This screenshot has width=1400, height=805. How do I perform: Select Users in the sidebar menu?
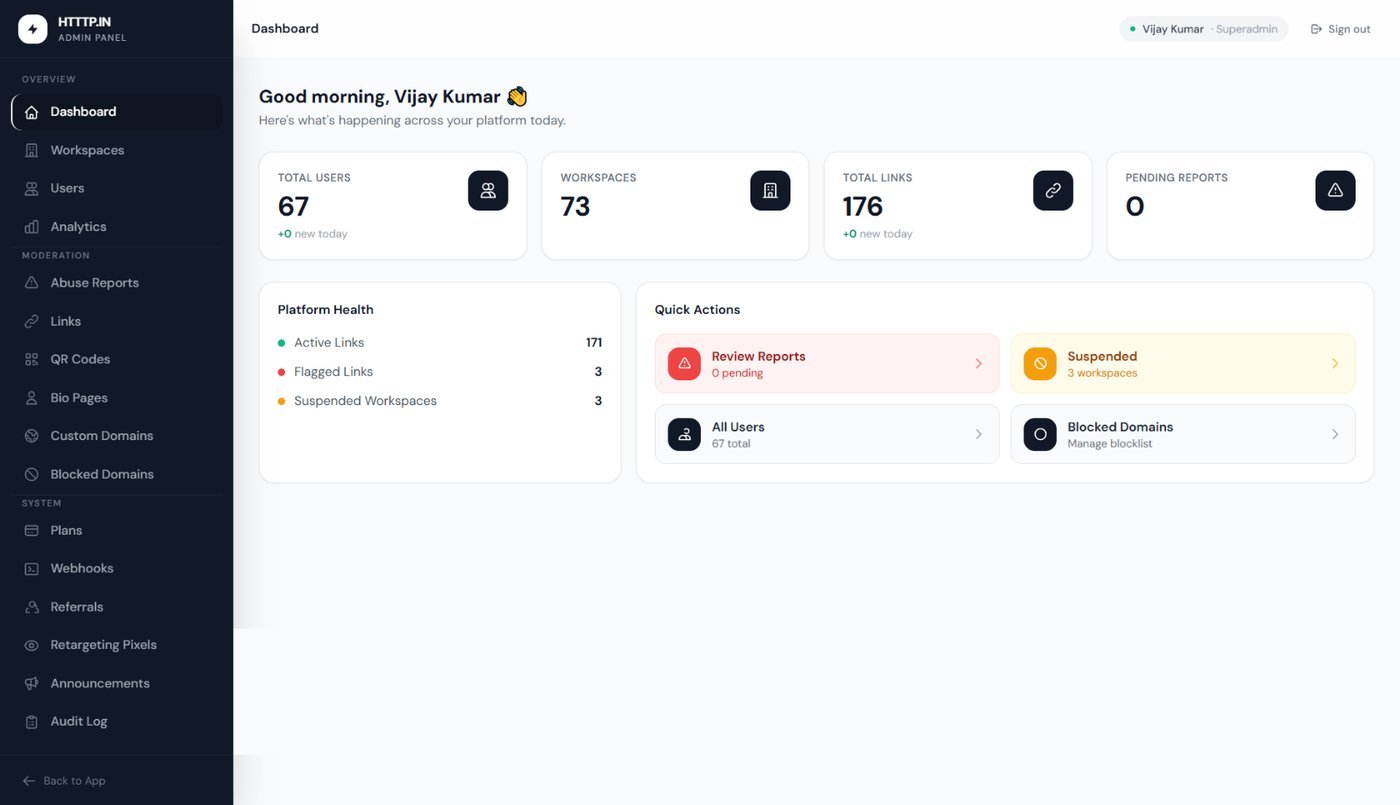(117, 188)
